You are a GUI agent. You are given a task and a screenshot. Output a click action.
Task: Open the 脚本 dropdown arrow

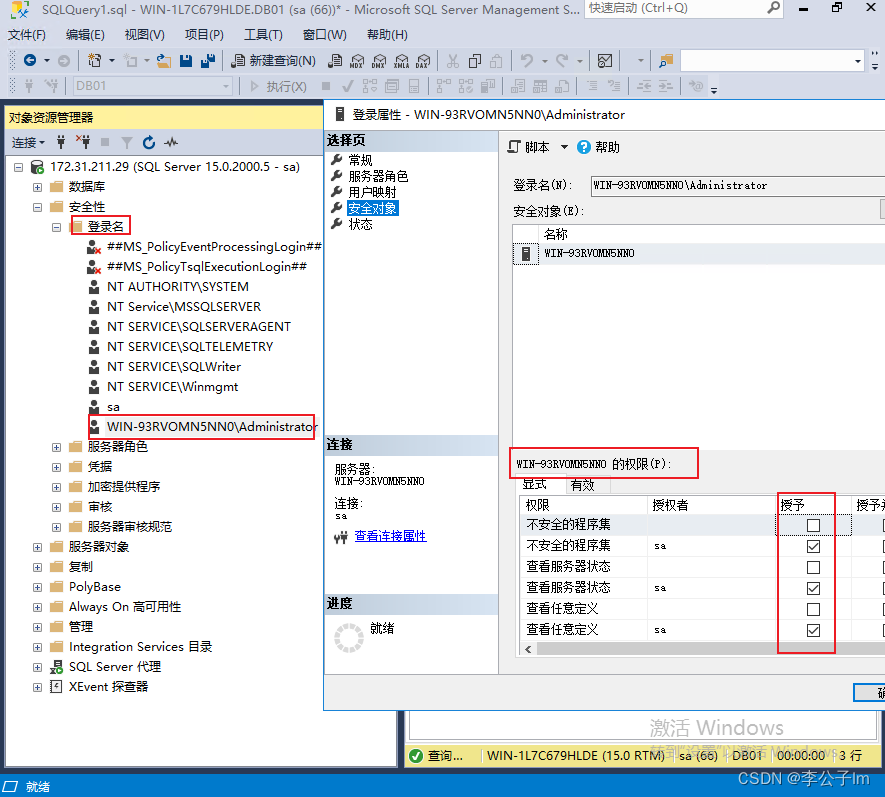coord(564,147)
